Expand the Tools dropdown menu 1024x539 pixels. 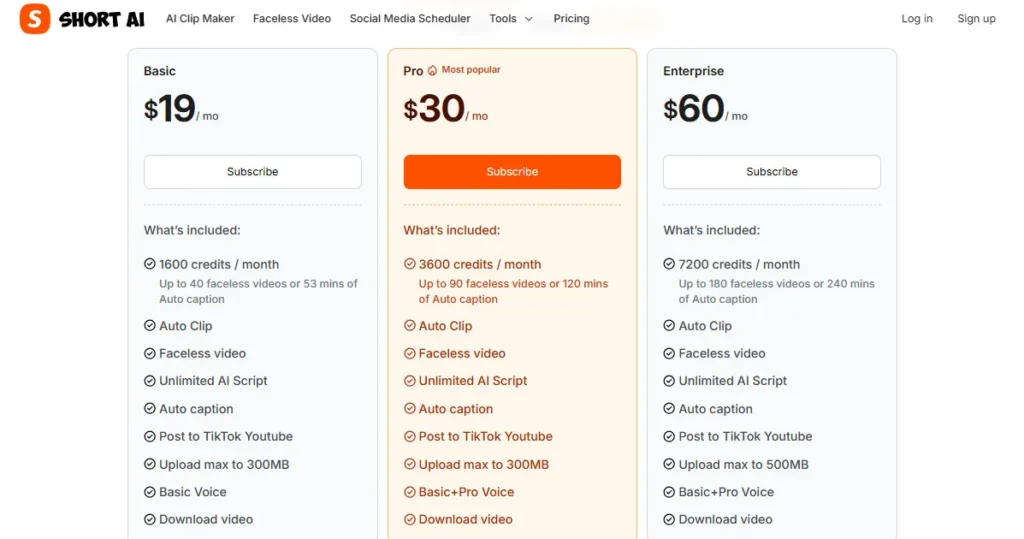511,19
